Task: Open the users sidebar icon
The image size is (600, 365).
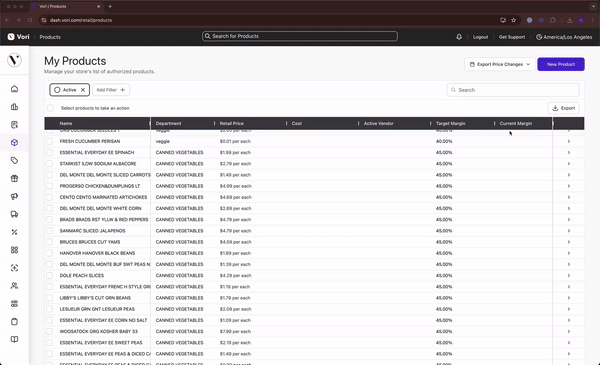Action: [14, 286]
